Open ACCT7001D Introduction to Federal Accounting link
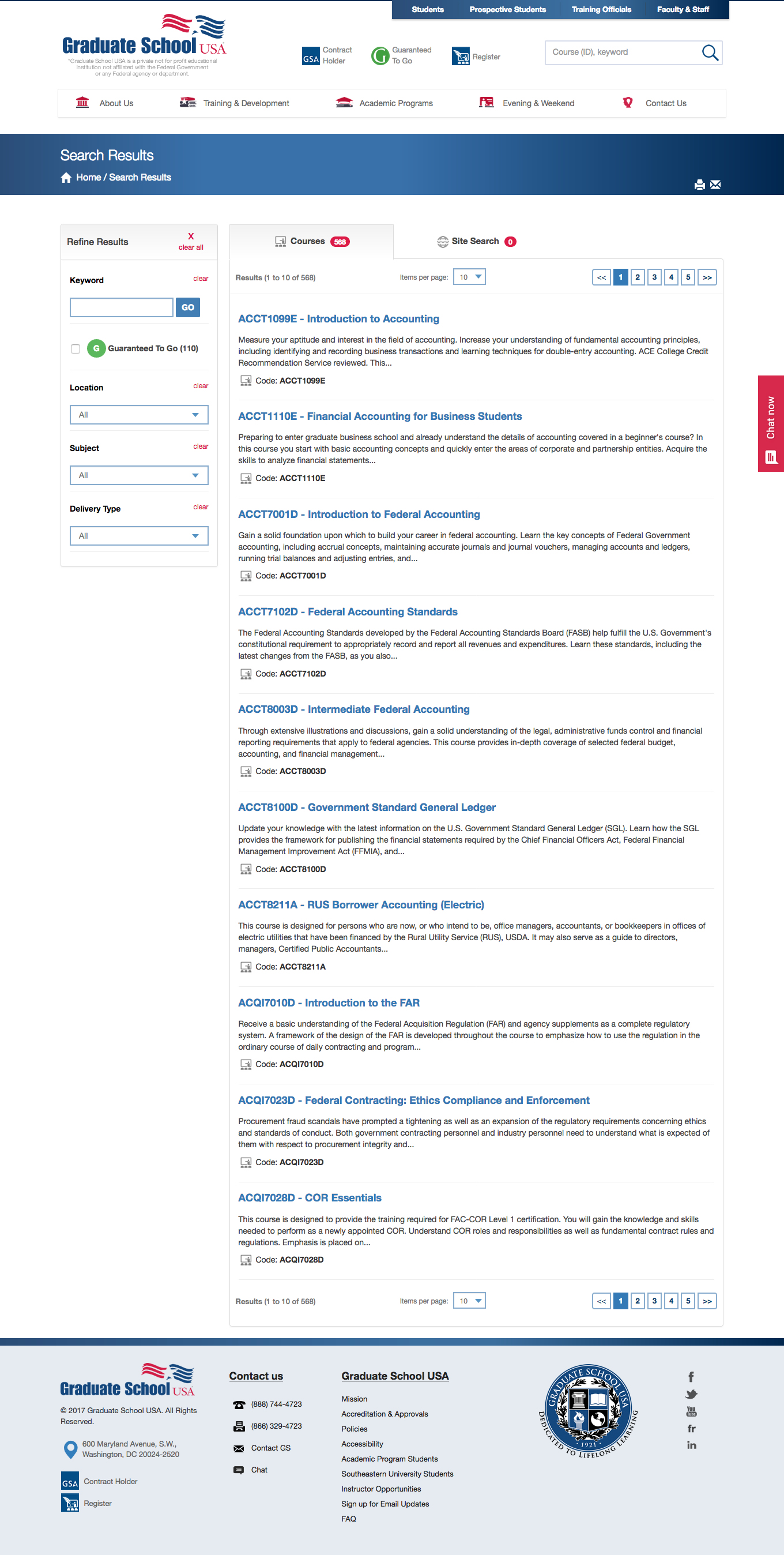 359,514
